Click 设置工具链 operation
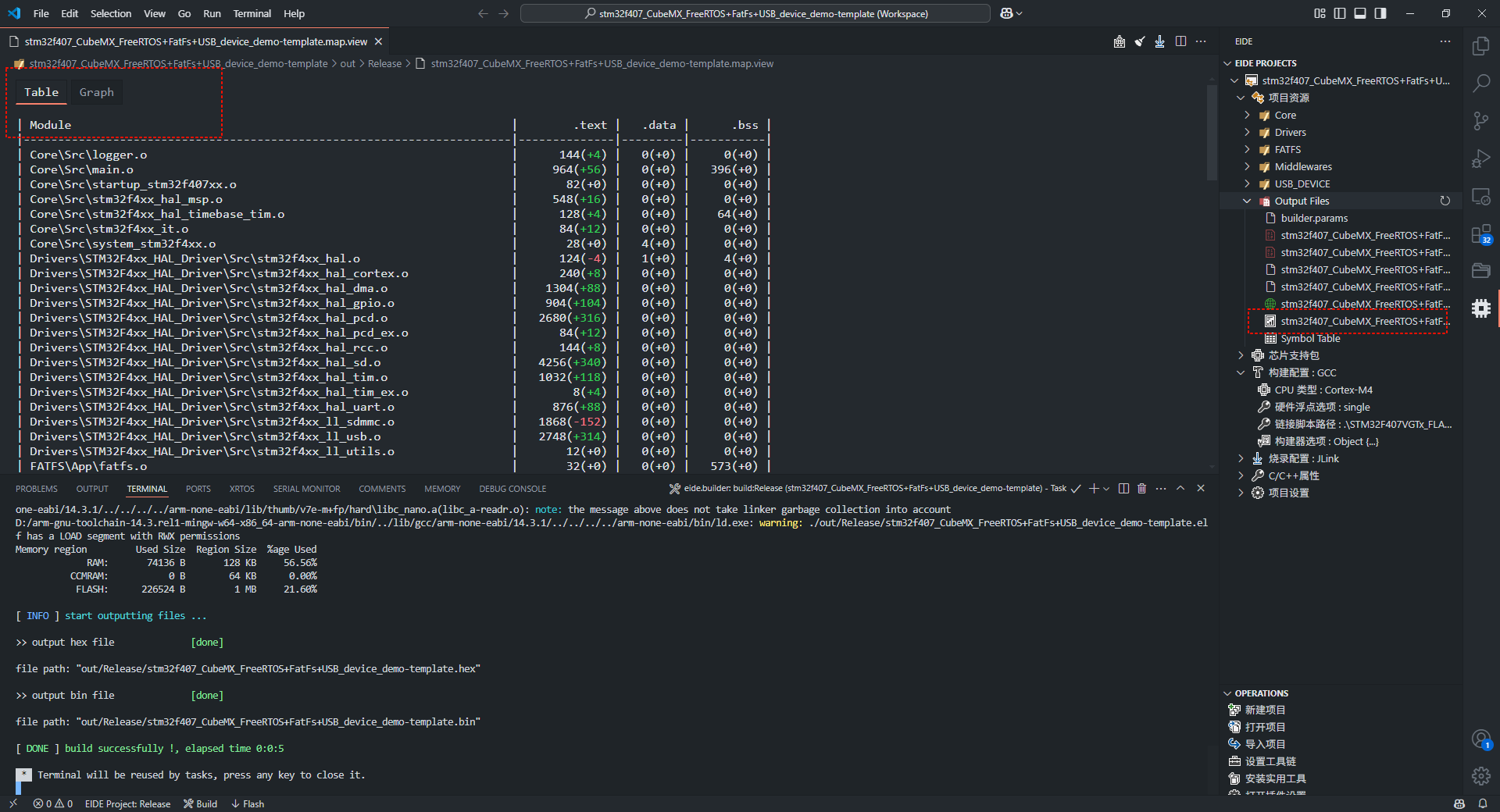This screenshot has width=1500, height=812. coord(1270,761)
